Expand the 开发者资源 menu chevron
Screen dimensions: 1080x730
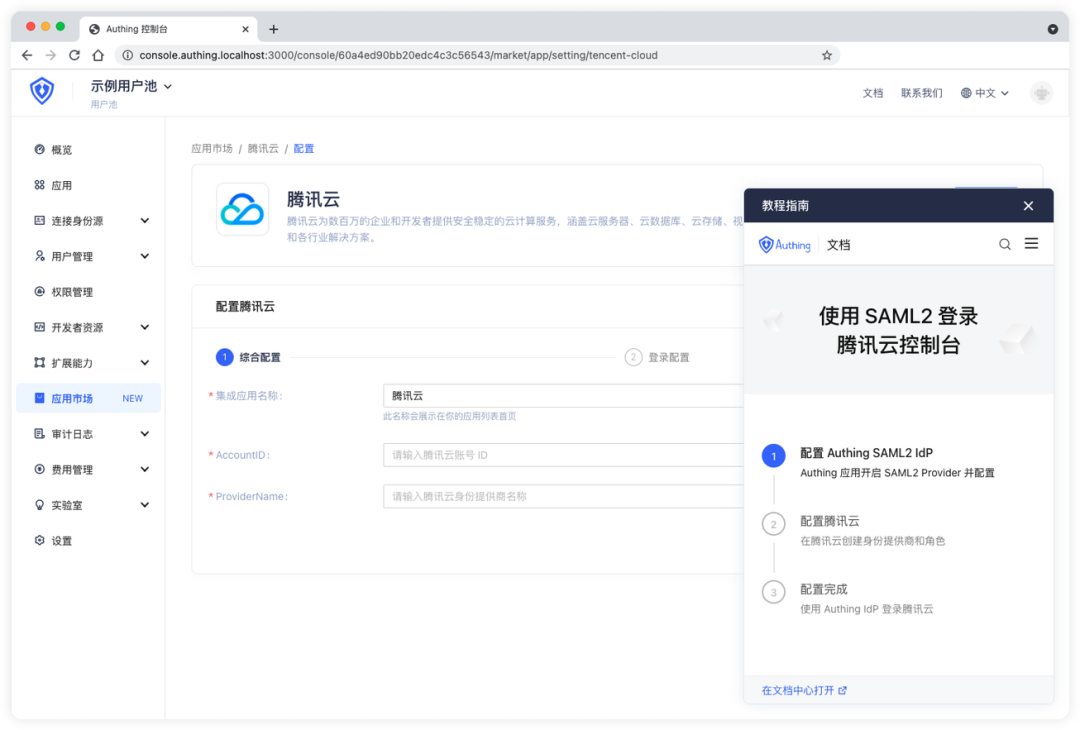(145, 327)
